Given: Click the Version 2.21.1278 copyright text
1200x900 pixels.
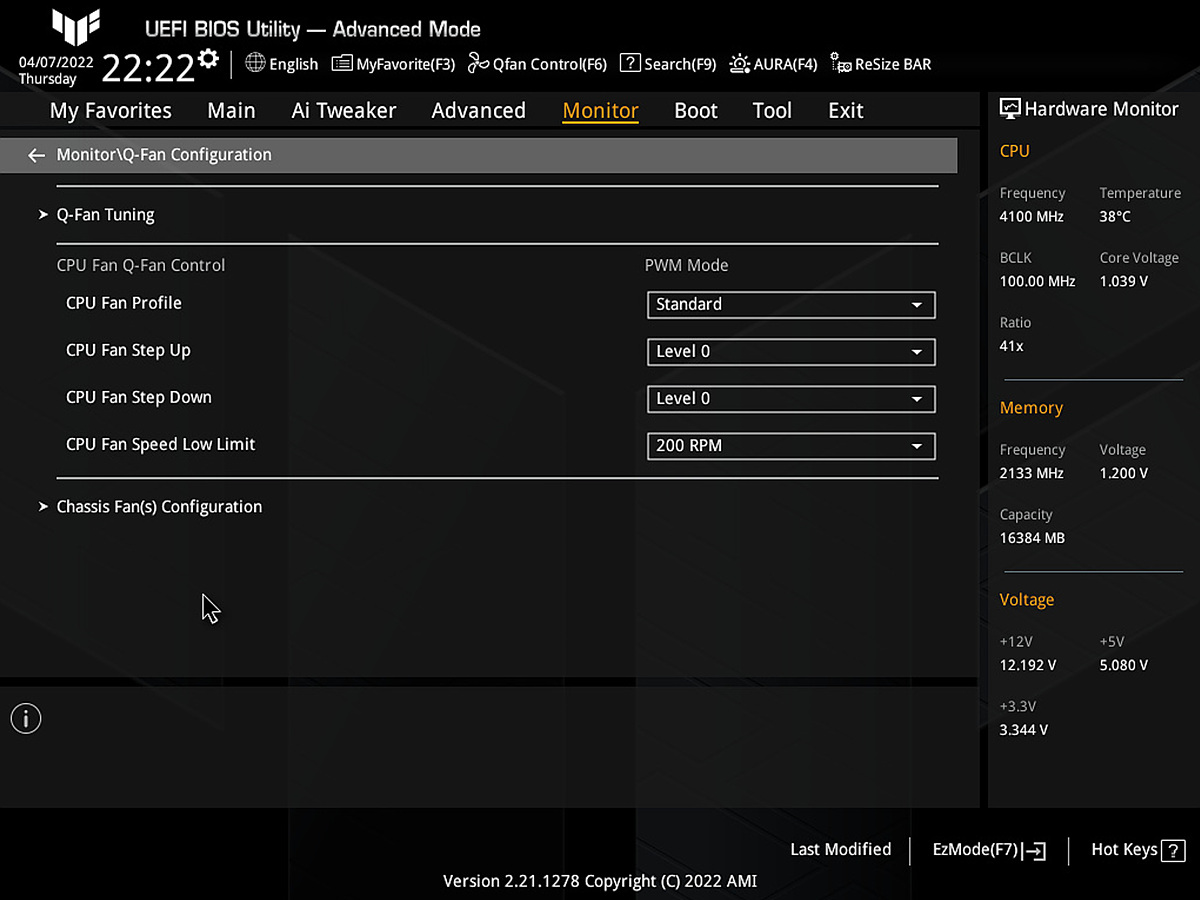Looking at the screenshot, I should (x=600, y=882).
